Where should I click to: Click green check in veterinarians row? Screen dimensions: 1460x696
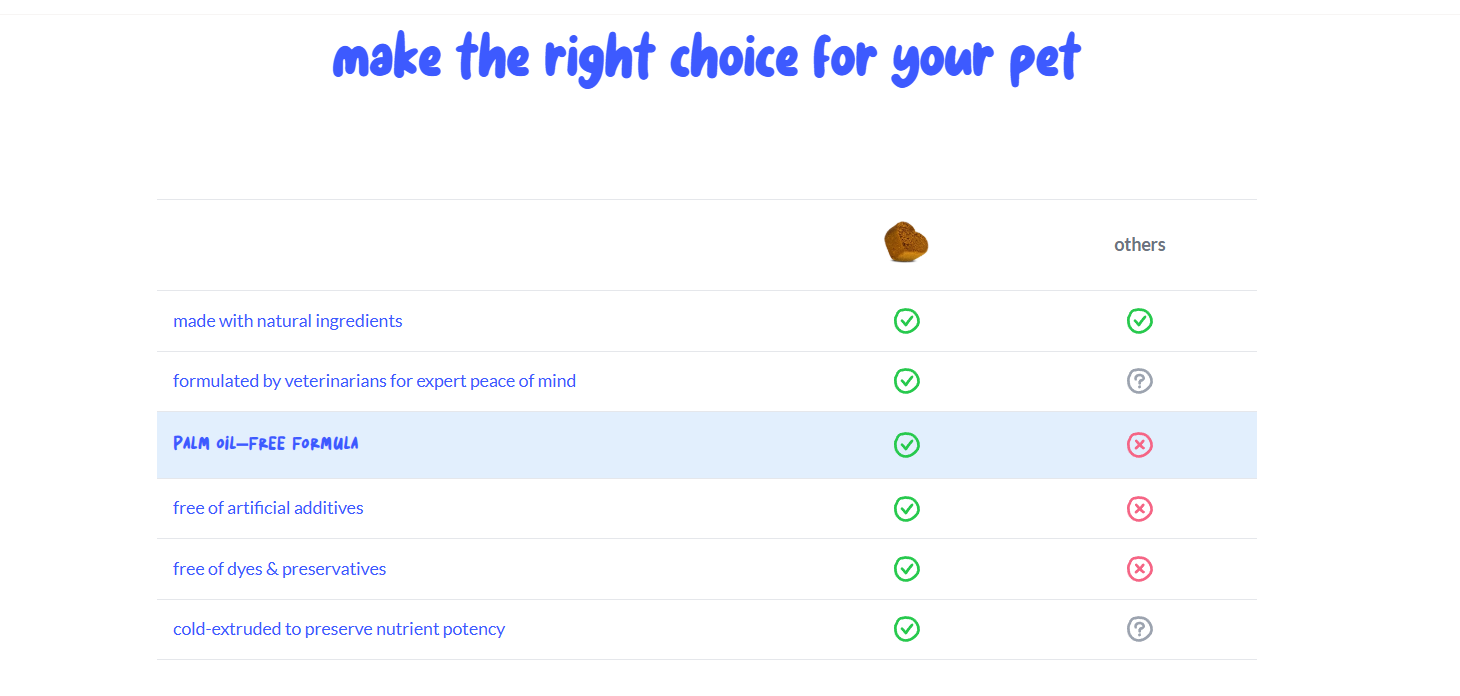[907, 381]
